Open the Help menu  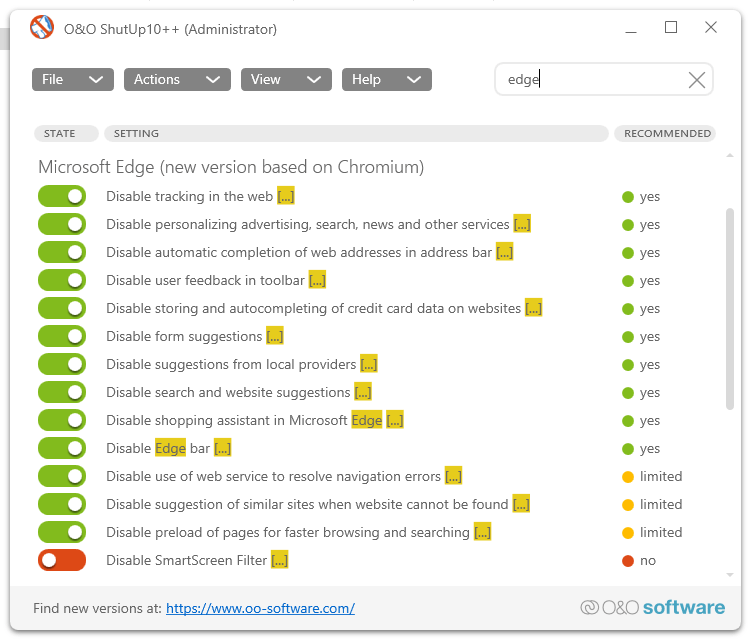click(386, 79)
